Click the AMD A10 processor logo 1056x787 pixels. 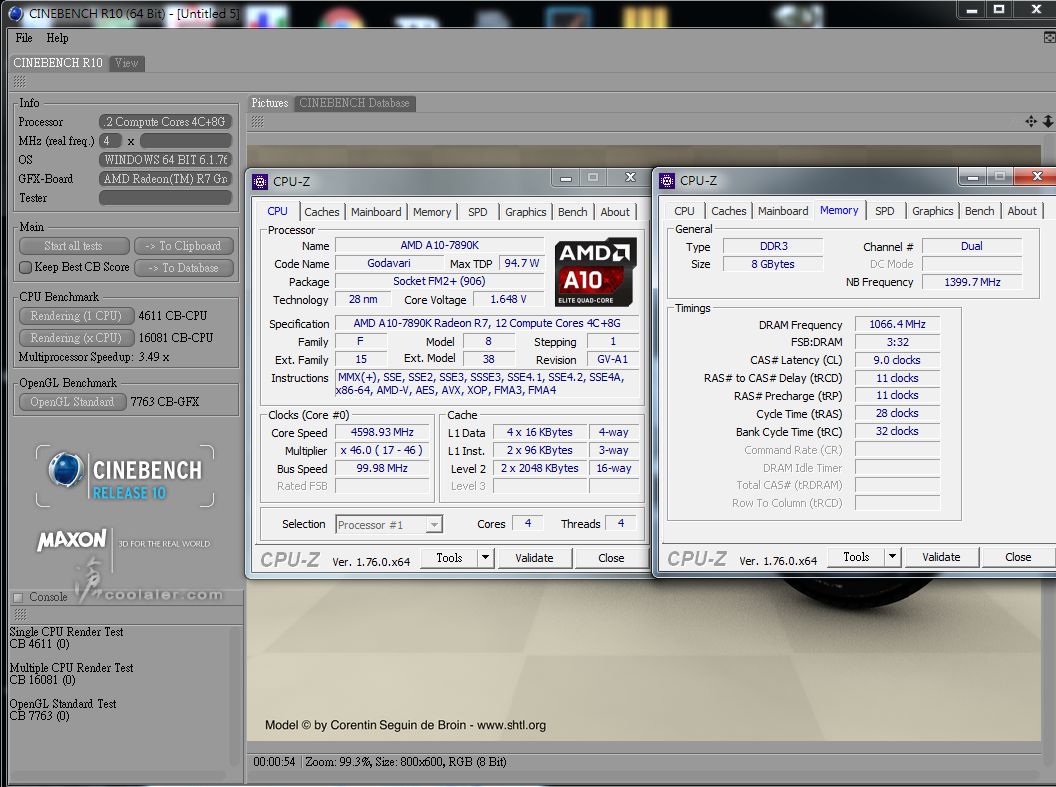point(596,272)
